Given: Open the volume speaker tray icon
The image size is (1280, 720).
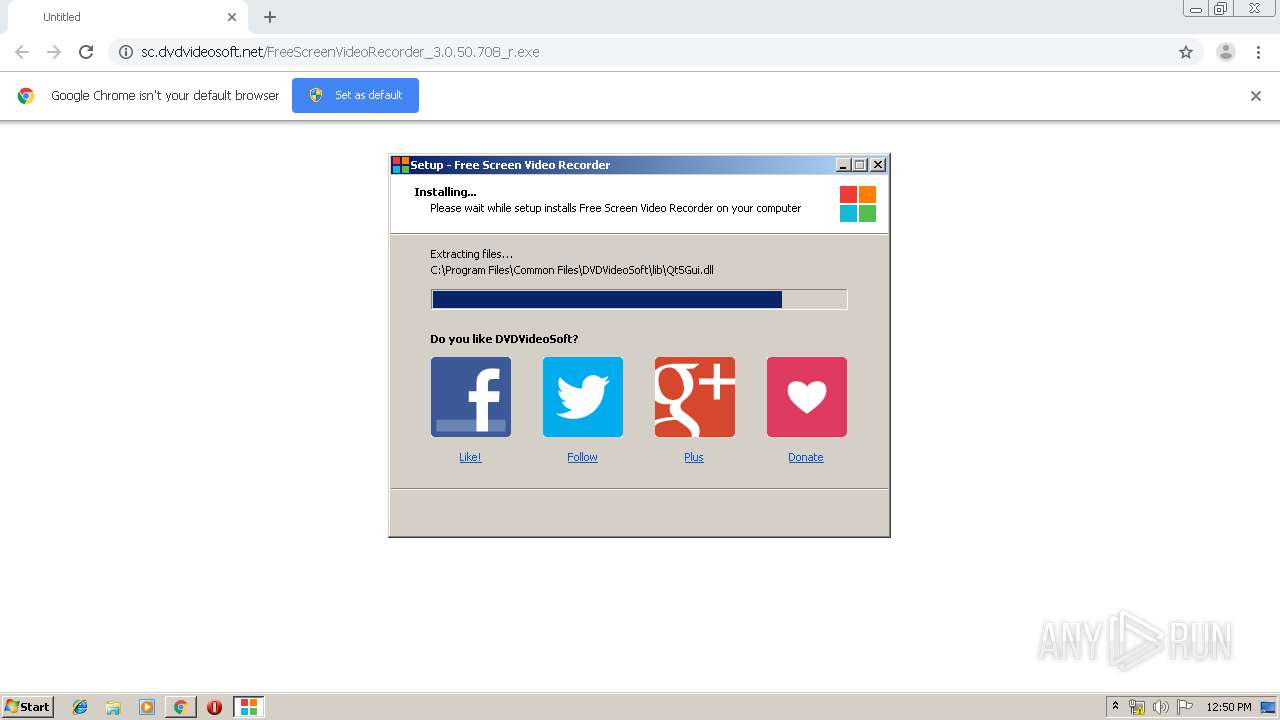Looking at the screenshot, I should 1161,707.
